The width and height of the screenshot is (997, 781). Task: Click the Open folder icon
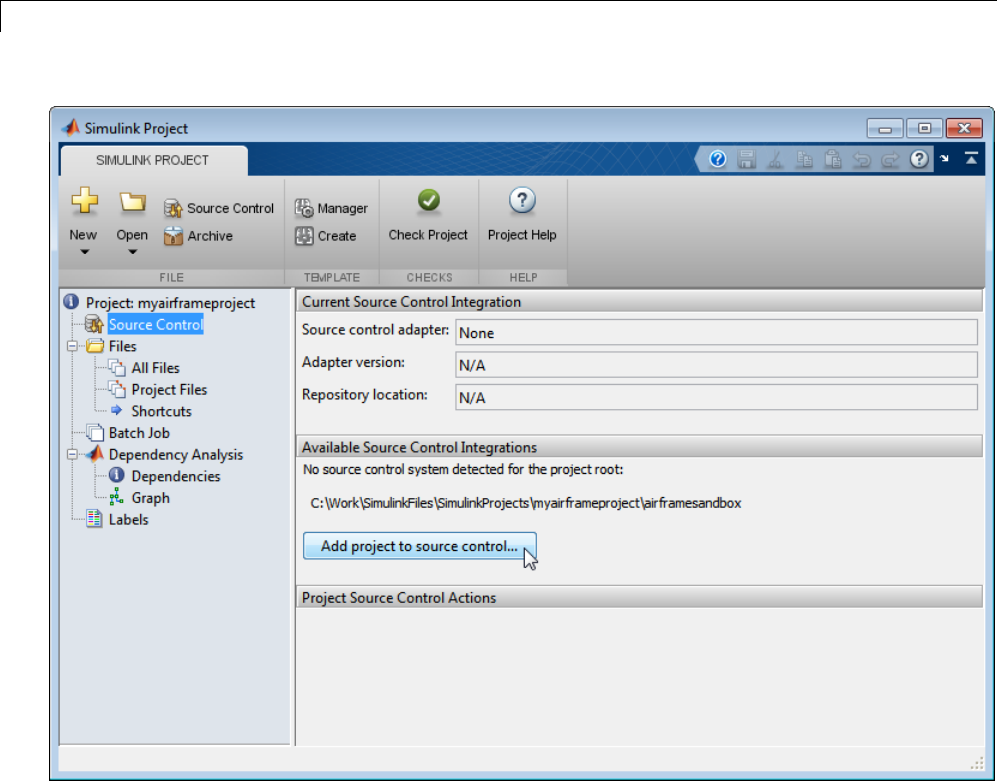pyautogui.click(x=132, y=202)
